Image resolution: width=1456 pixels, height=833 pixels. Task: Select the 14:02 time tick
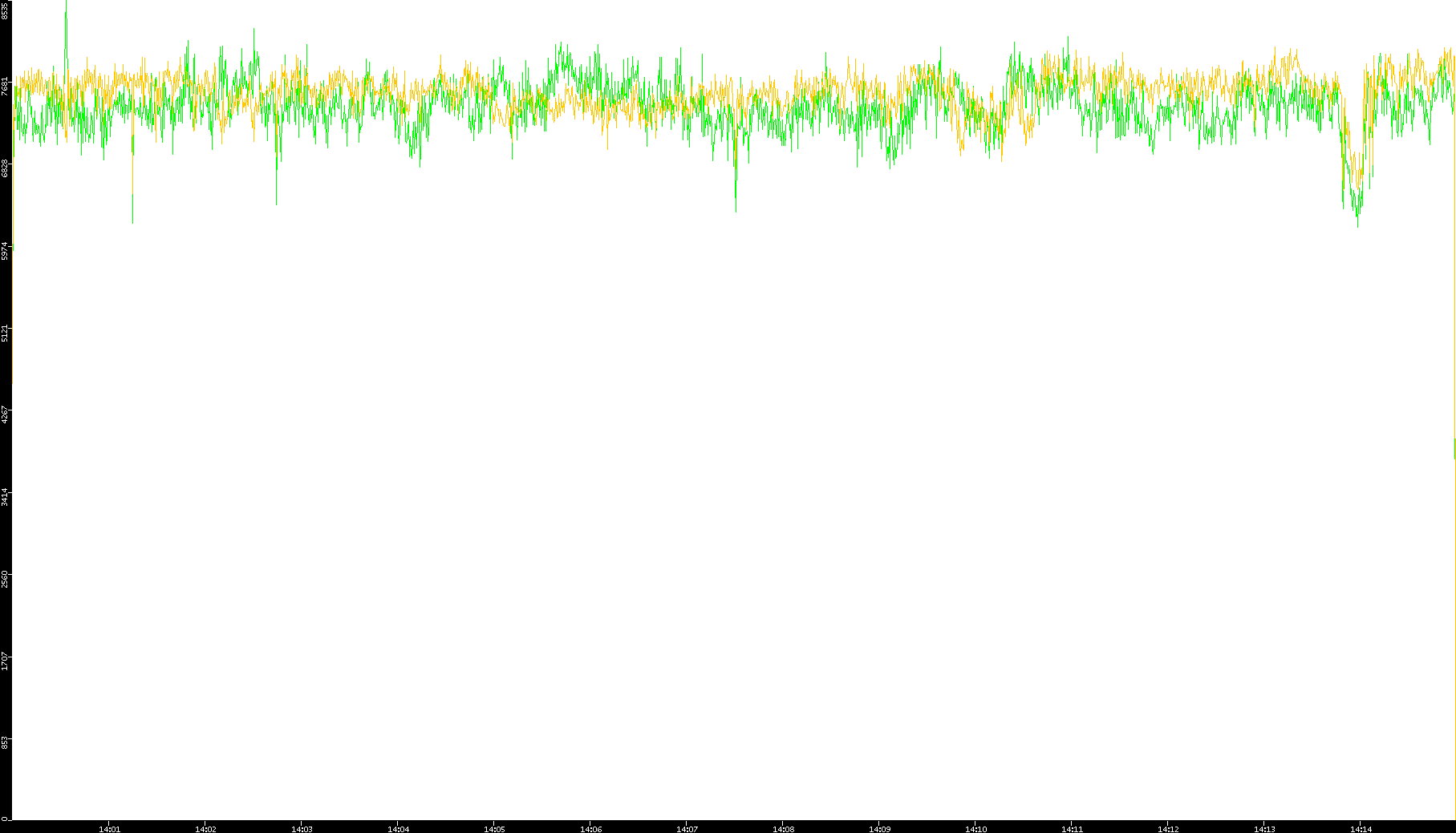click(x=205, y=829)
